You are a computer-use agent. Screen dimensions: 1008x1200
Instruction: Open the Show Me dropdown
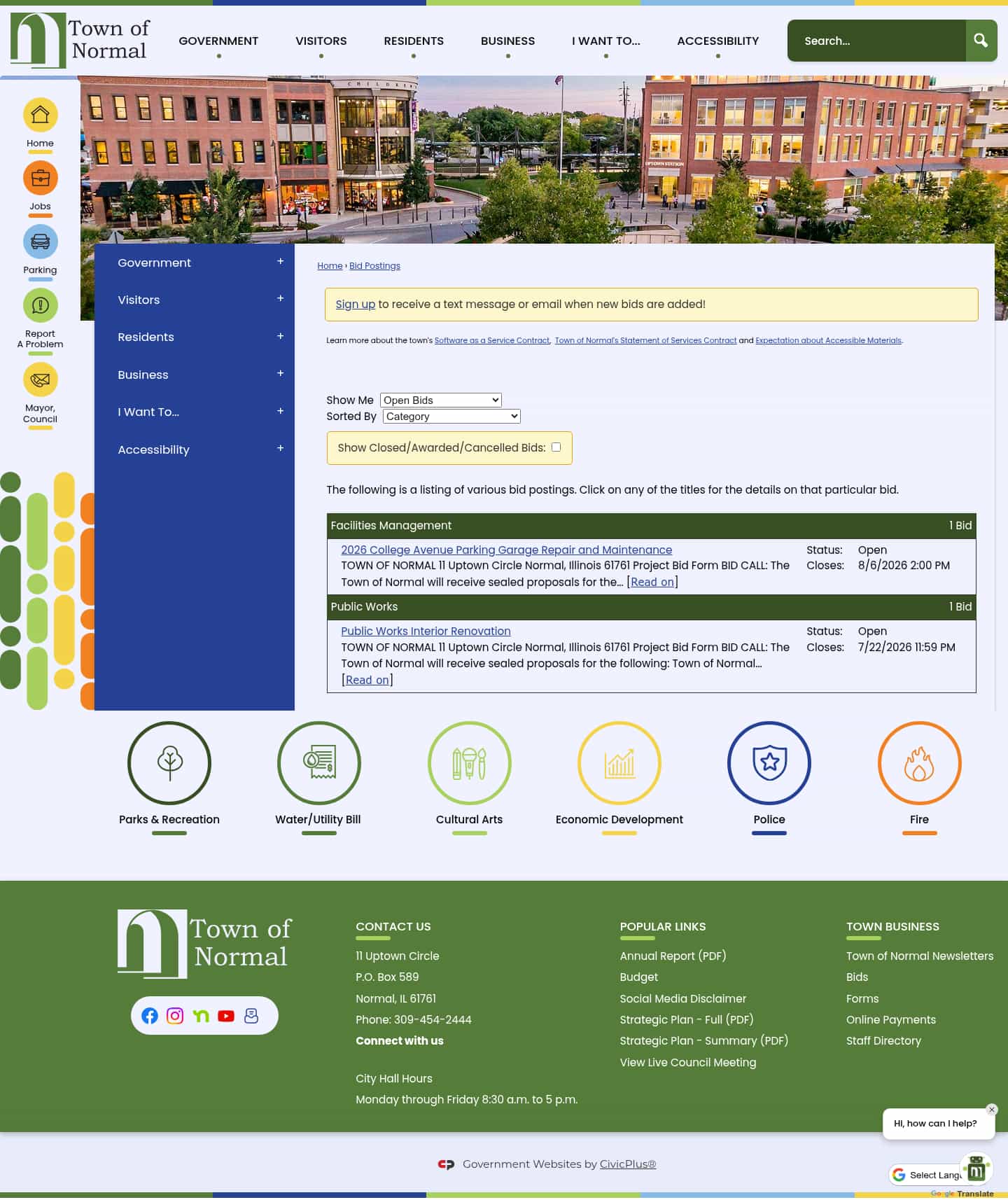tap(441, 400)
